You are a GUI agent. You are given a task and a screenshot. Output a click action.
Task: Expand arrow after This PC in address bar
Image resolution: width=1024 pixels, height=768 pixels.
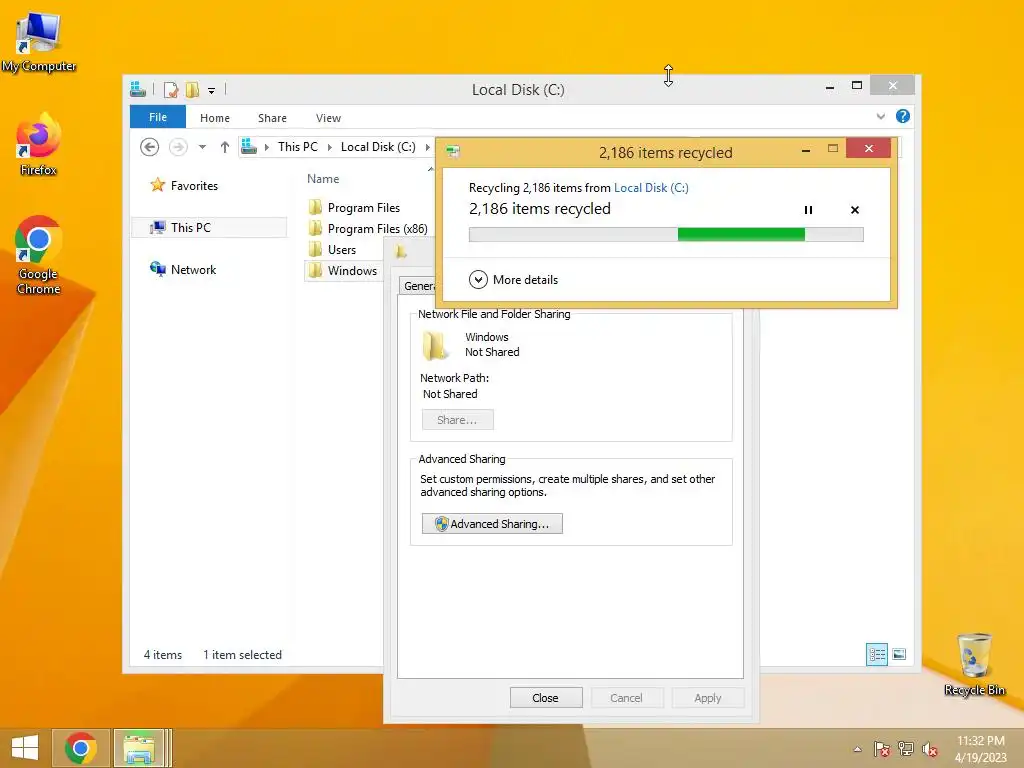(329, 147)
